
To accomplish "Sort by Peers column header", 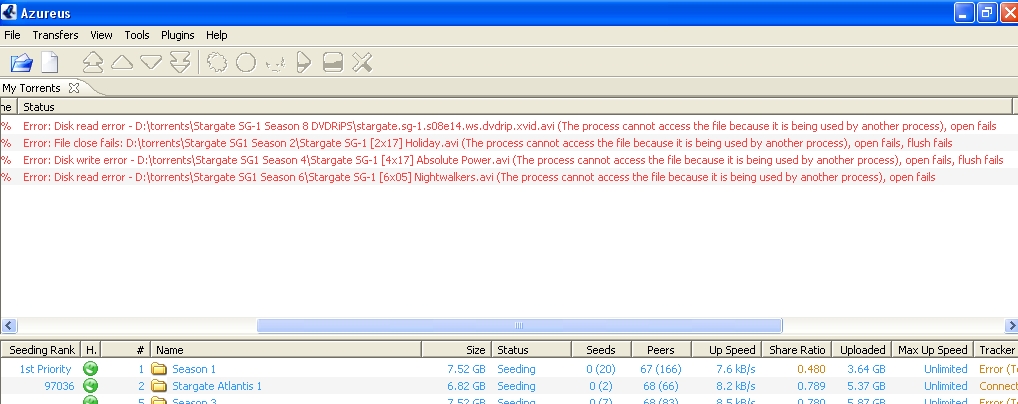I will click(661, 349).
